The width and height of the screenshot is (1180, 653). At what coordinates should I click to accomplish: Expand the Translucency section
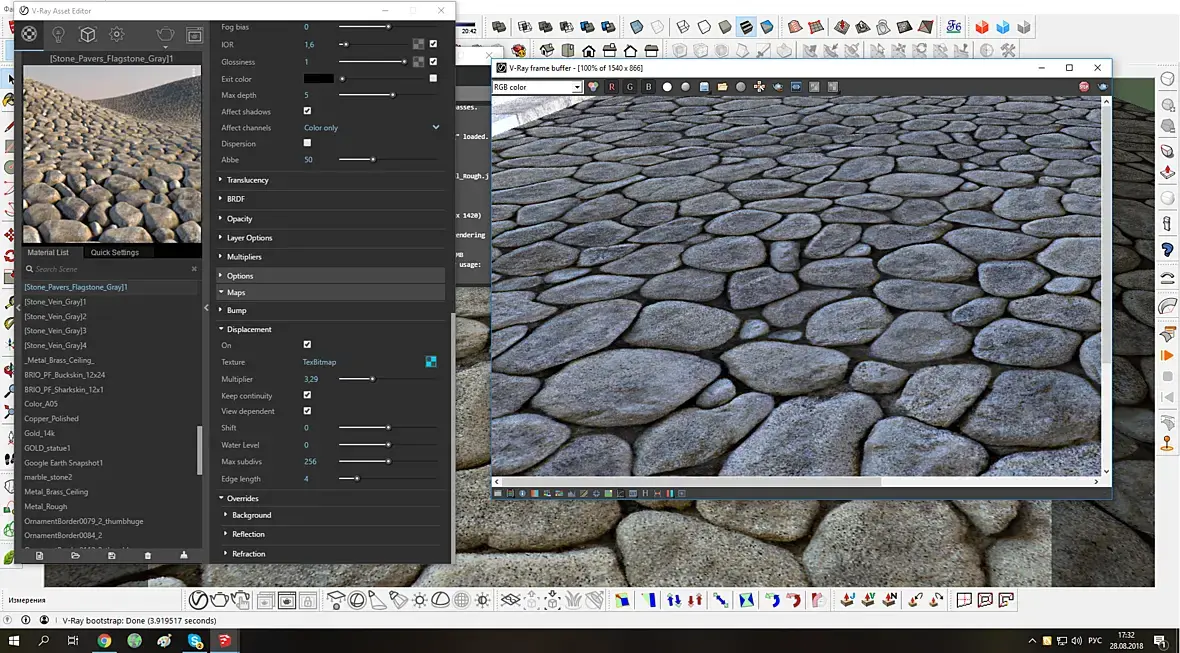click(247, 180)
